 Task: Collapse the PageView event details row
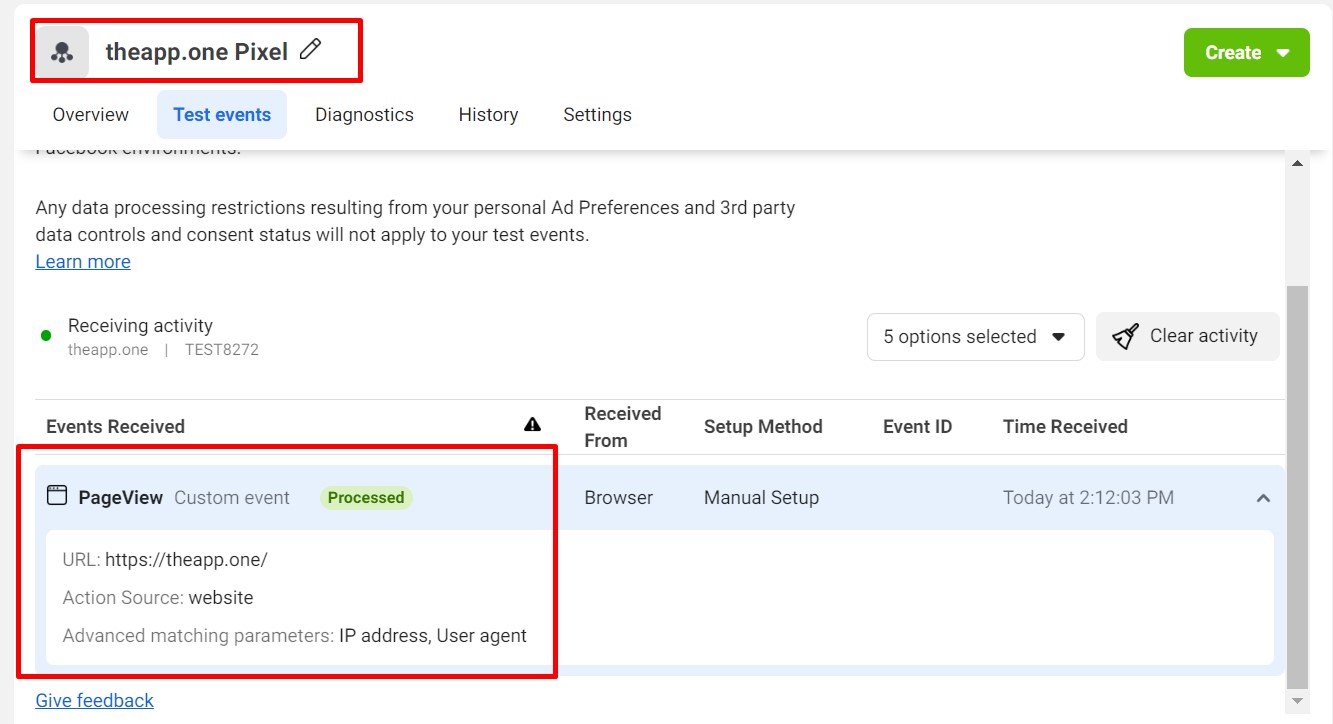pyautogui.click(x=1263, y=498)
